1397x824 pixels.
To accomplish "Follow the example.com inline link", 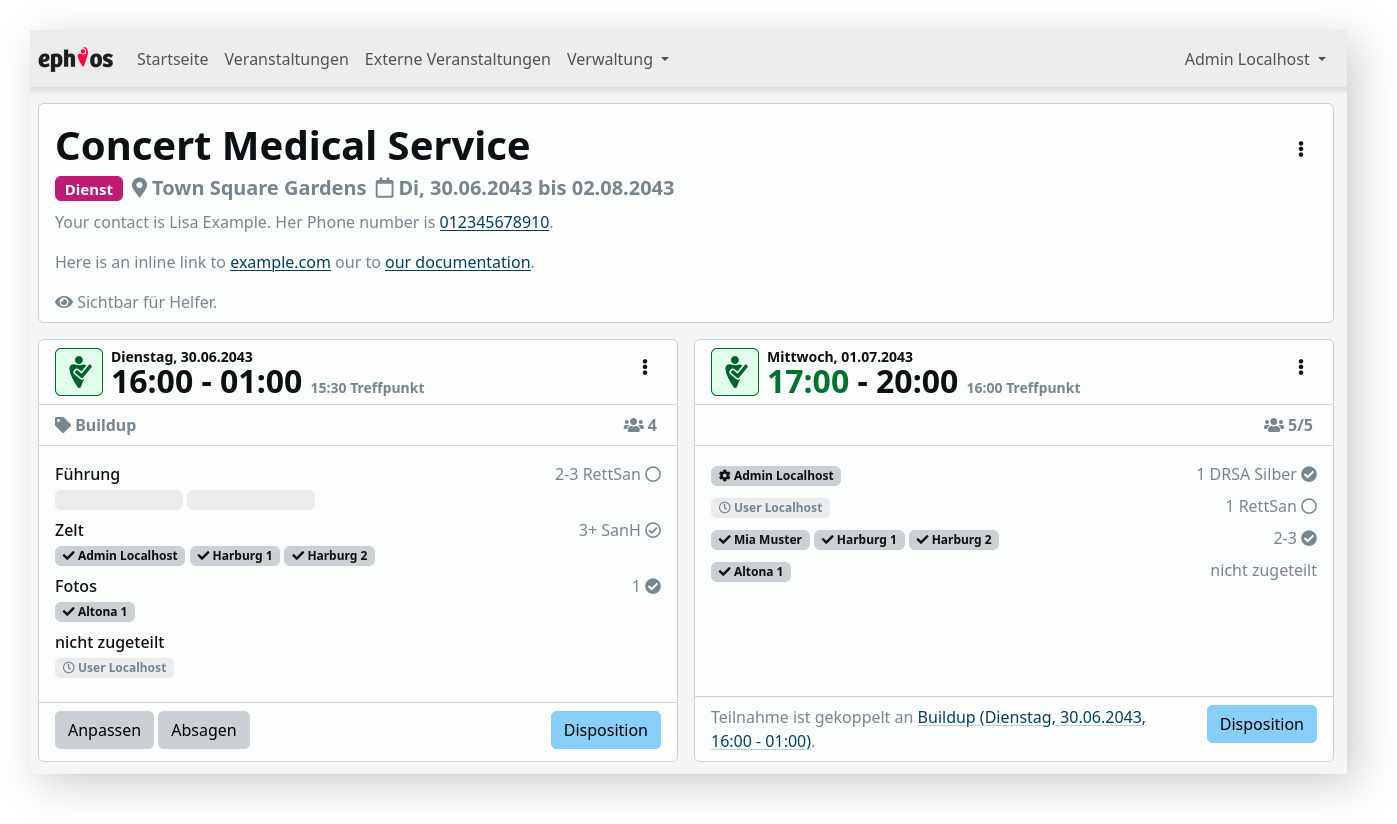I will pos(281,262).
